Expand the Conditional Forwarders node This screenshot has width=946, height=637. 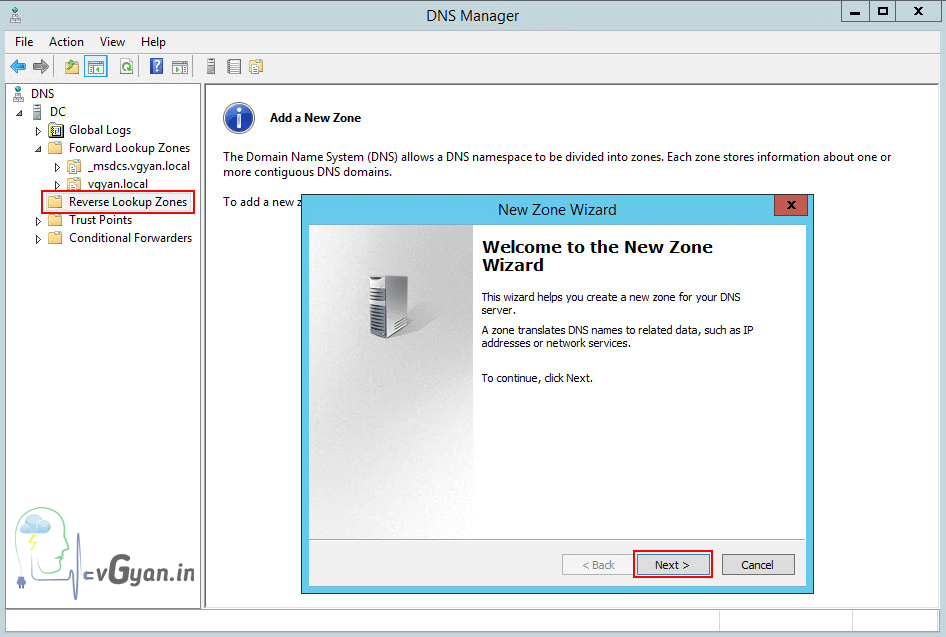tap(39, 239)
